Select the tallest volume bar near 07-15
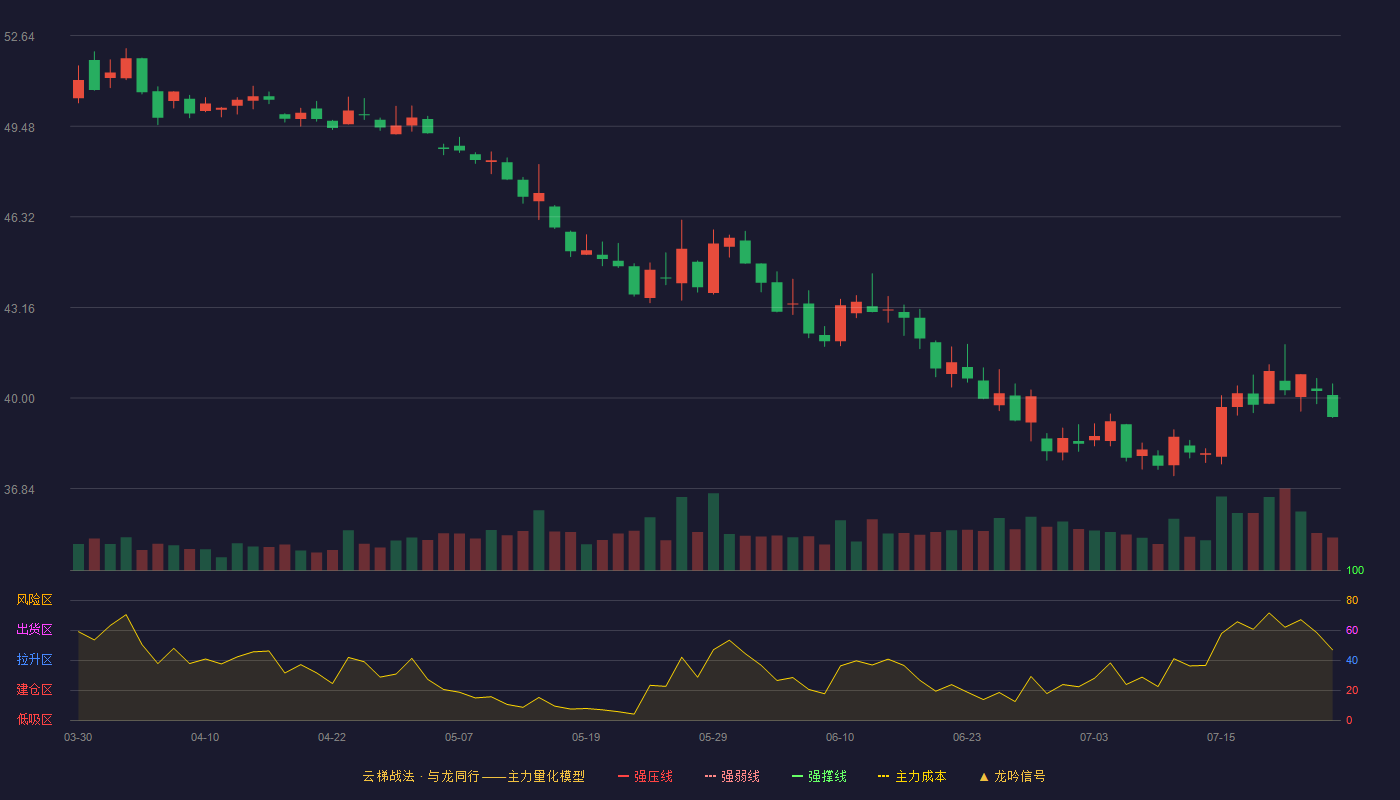This screenshot has width=1400, height=800. tap(1285, 529)
